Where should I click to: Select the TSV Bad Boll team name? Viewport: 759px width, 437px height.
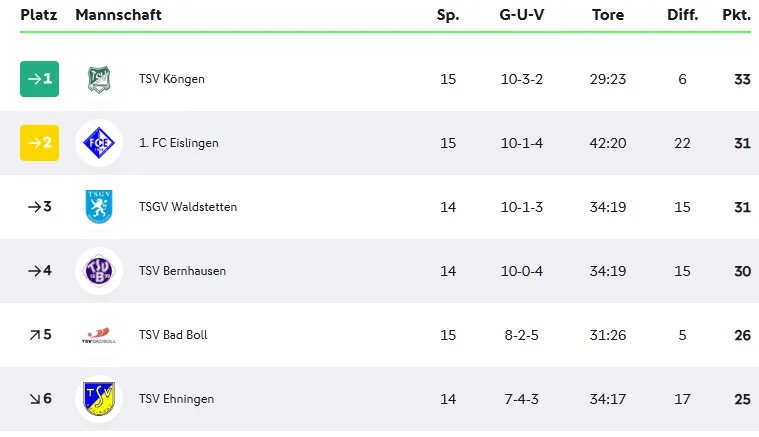tap(173, 335)
